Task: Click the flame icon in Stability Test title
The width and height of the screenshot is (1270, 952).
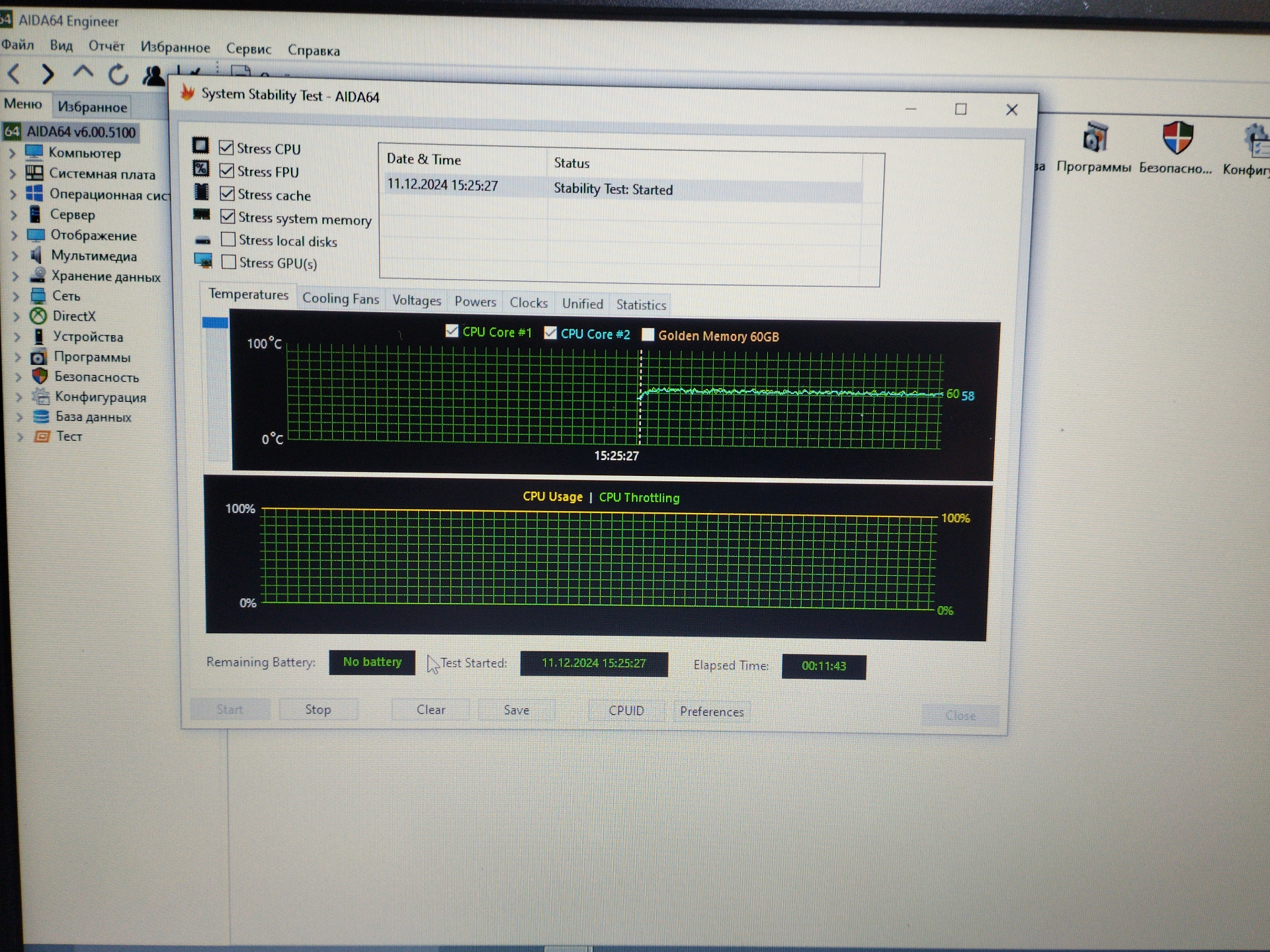Action: (x=188, y=93)
